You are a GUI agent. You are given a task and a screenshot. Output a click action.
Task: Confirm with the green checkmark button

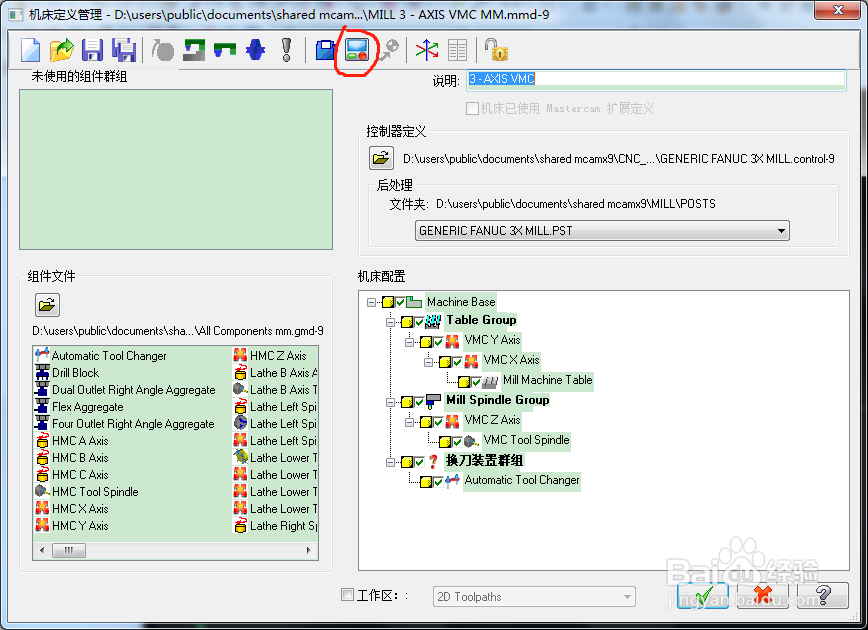point(702,595)
